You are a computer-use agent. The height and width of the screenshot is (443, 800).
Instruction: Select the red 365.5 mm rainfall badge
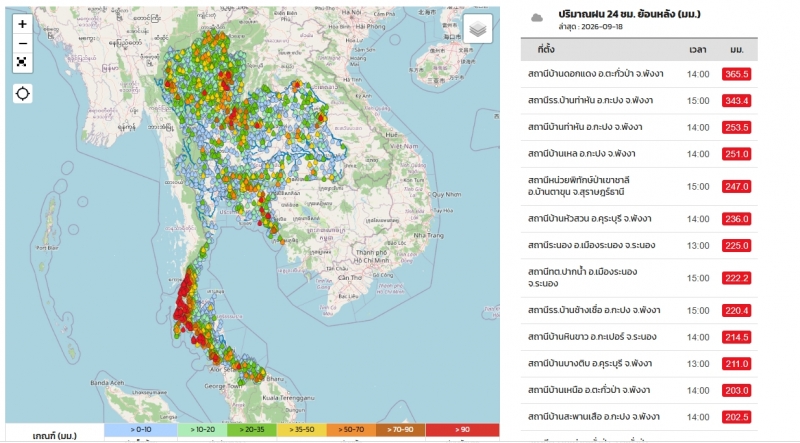pyautogui.click(x=736, y=74)
